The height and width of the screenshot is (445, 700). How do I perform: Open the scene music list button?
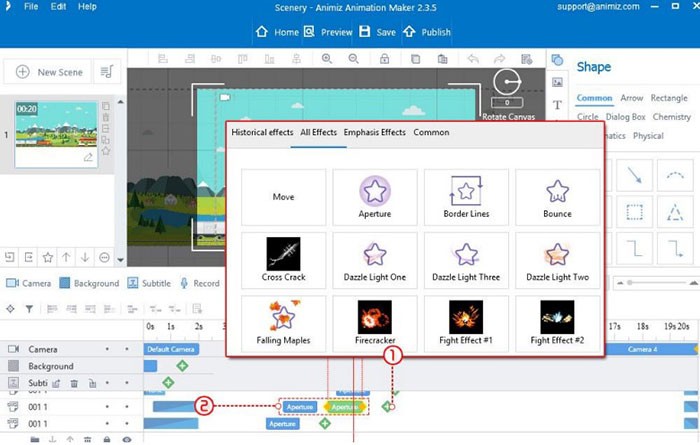point(107,72)
